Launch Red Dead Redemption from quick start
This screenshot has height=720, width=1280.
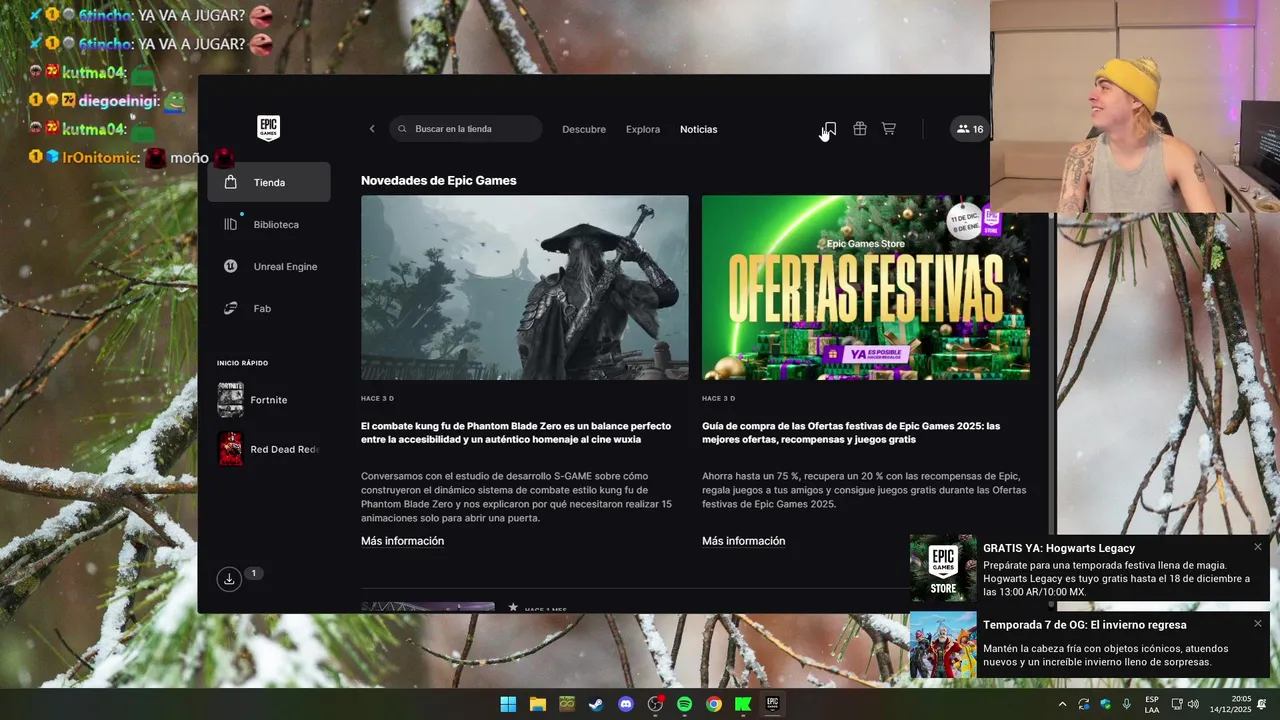coord(269,449)
